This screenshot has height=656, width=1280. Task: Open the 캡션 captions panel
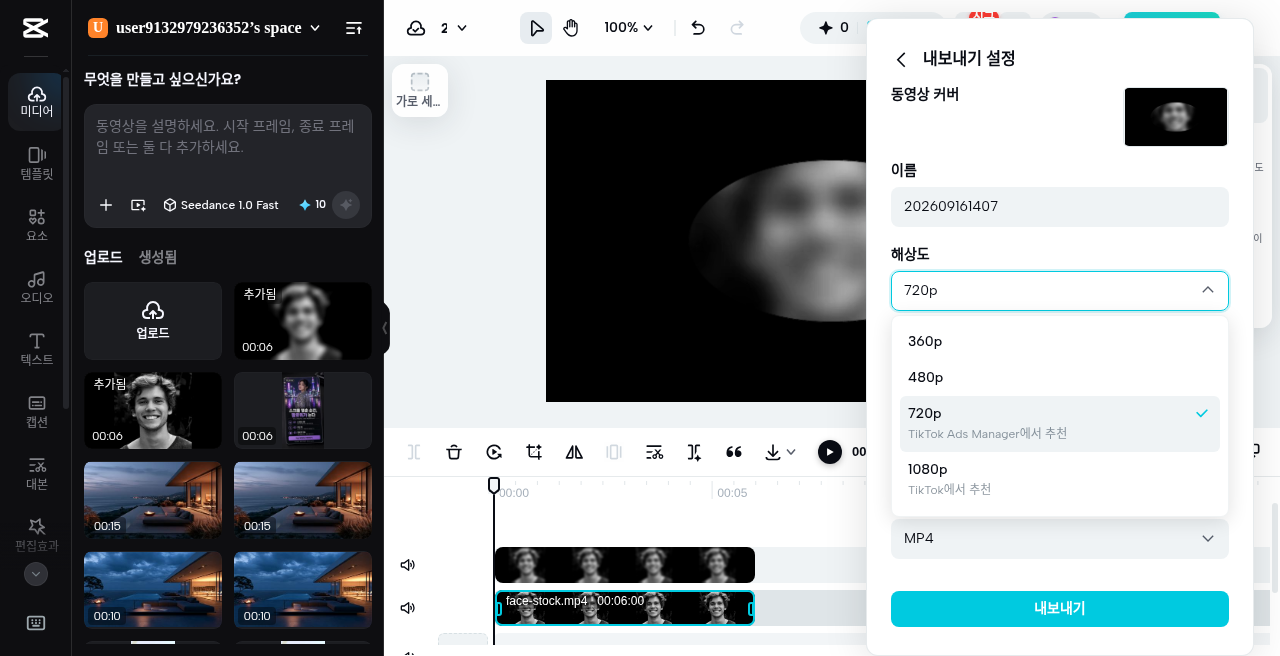click(36, 411)
